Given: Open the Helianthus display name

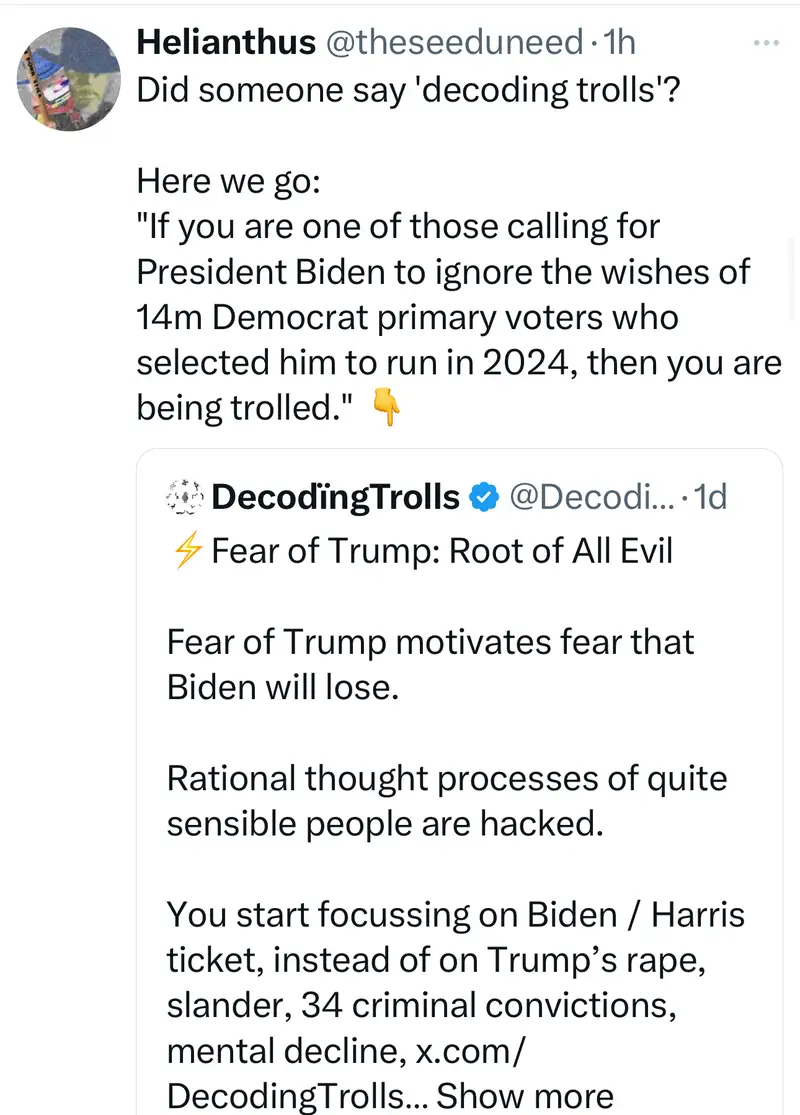Looking at the screenshot, I should click(226, 41).
